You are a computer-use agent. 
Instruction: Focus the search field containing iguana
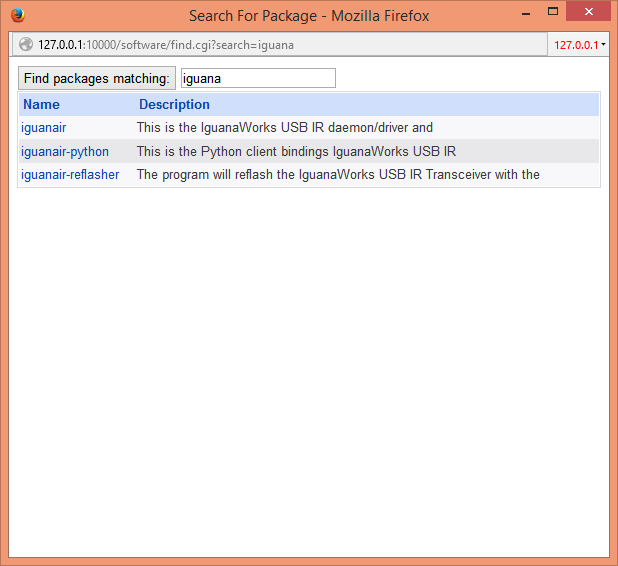[258, 78]
